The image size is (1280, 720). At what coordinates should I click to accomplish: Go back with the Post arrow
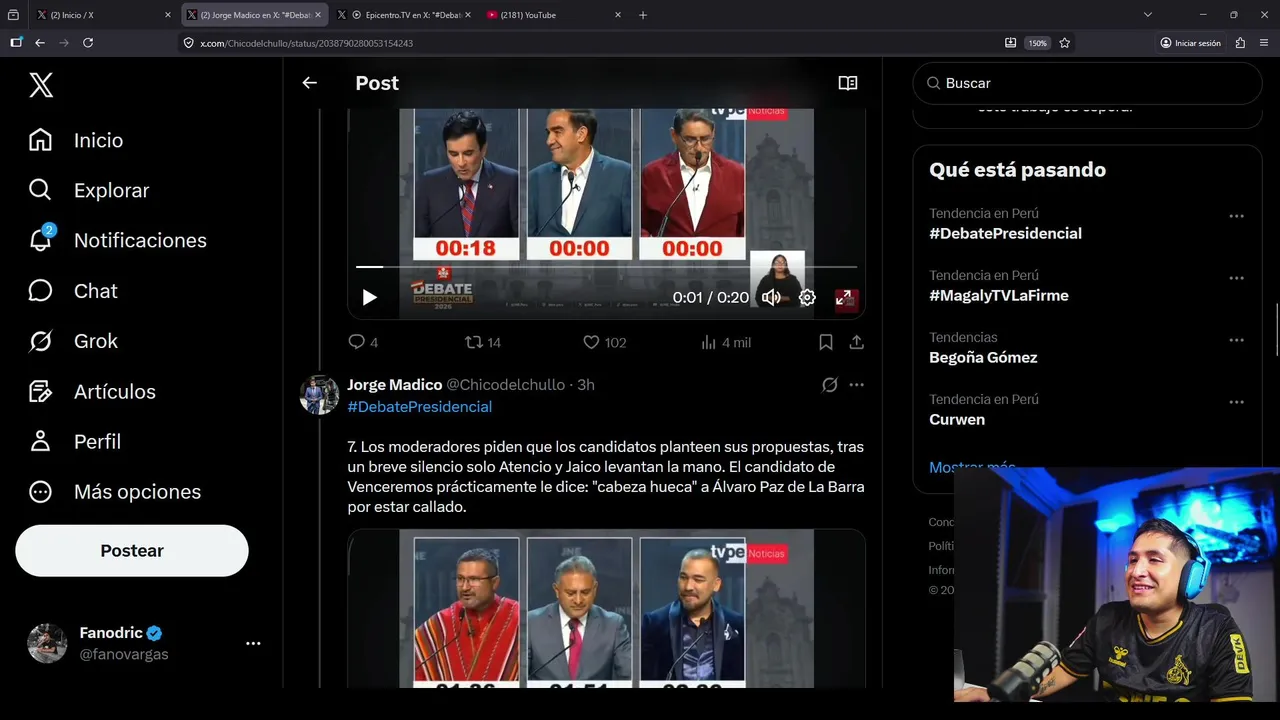[309, 83]
